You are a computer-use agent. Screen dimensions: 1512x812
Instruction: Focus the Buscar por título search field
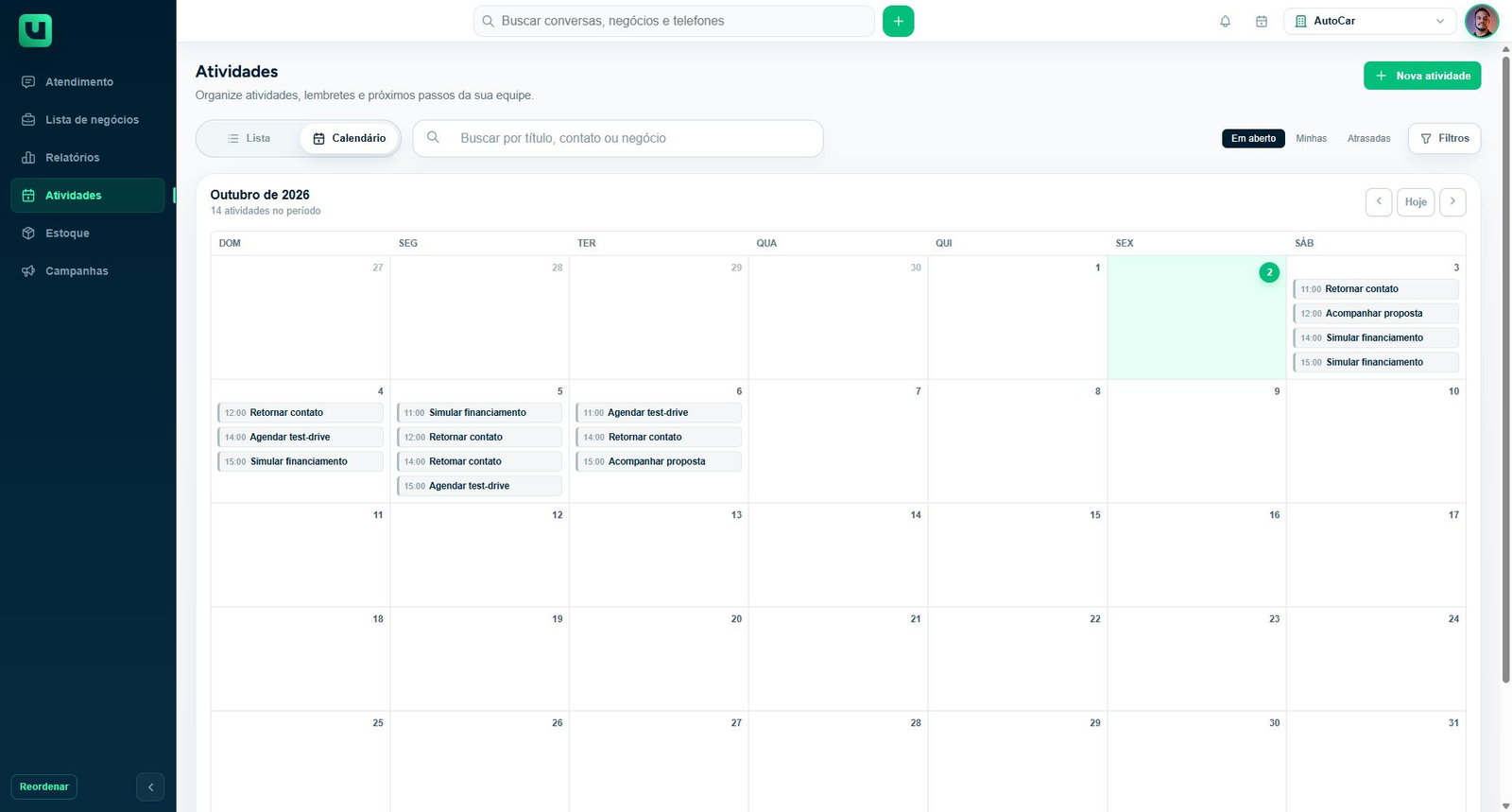click(x=618, y=138)
